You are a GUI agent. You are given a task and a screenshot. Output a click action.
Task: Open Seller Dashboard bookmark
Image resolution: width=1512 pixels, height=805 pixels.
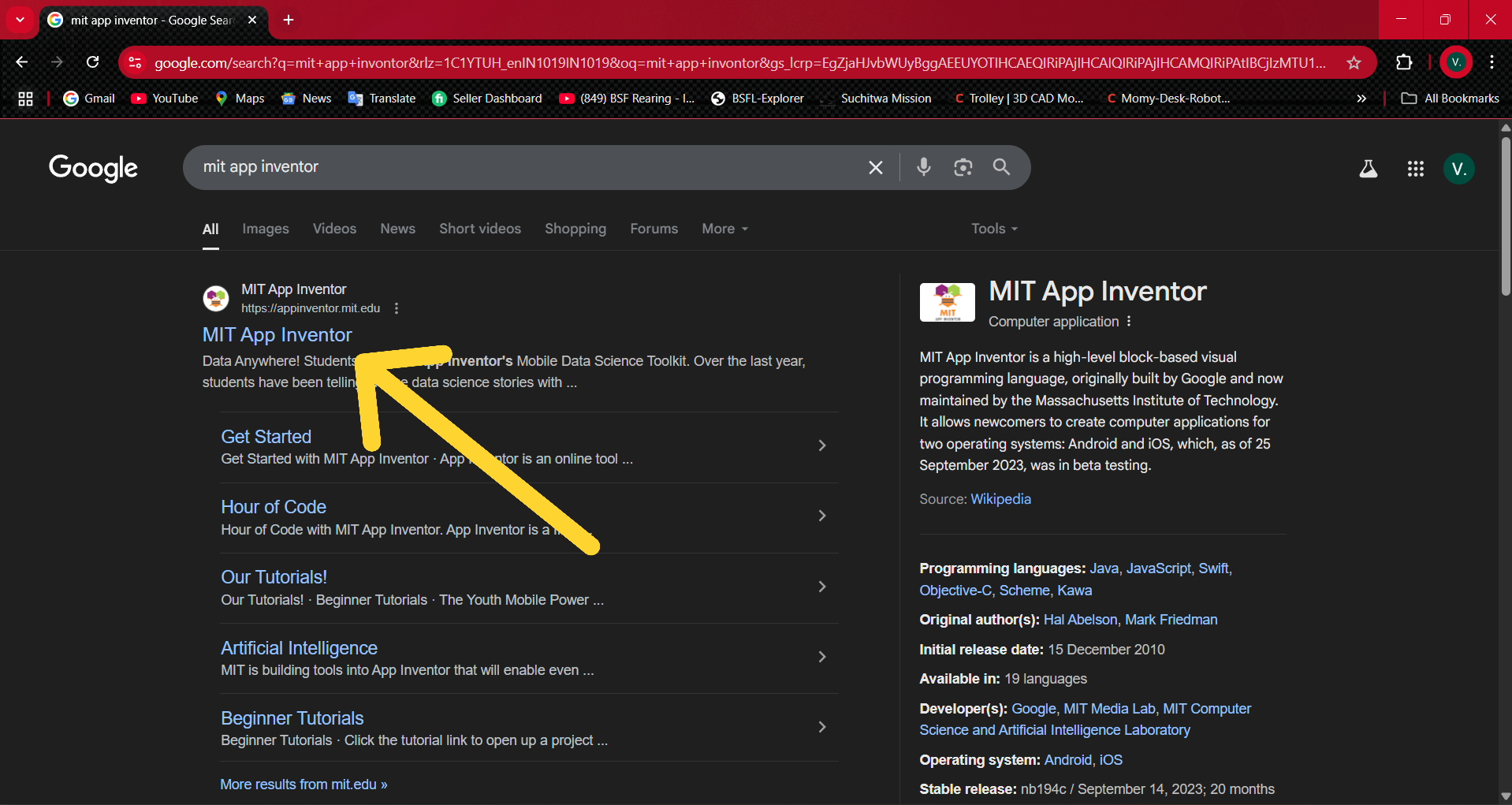(x=487, y=99)
